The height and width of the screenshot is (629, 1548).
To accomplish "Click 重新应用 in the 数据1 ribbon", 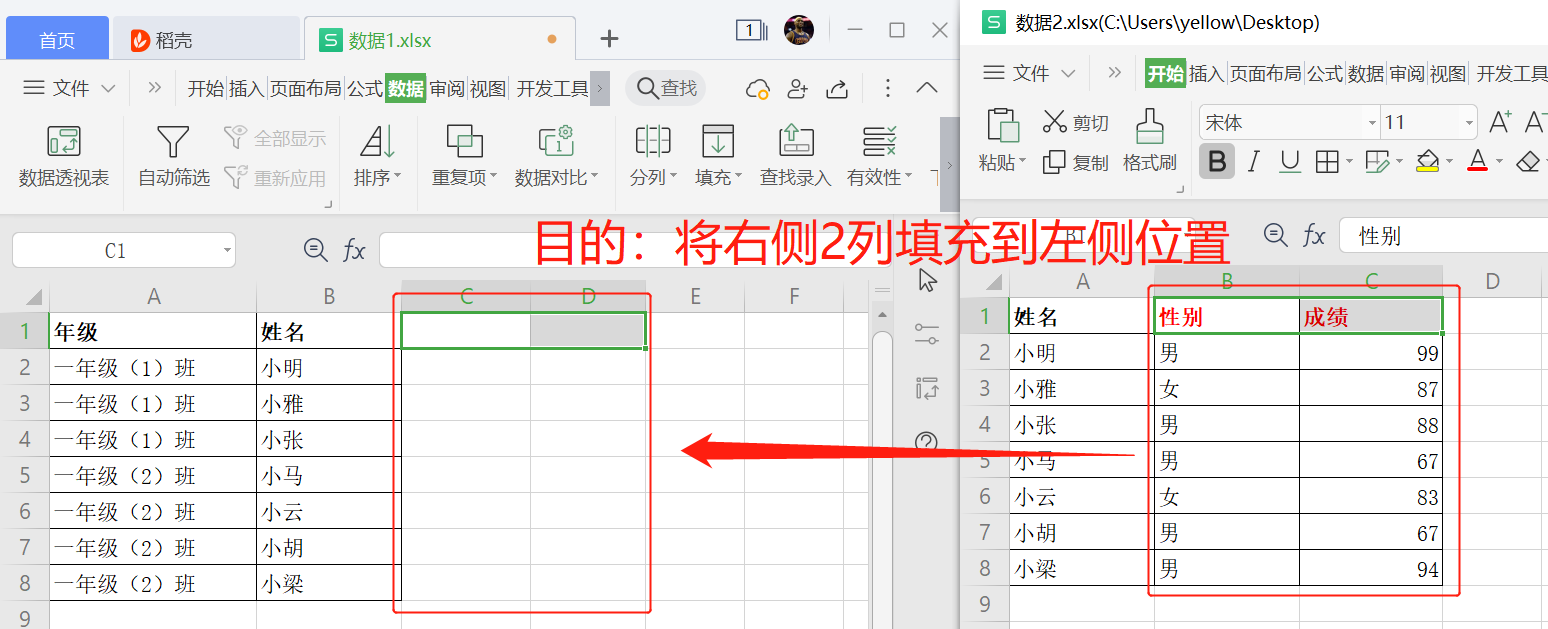I will coord(275,178).
